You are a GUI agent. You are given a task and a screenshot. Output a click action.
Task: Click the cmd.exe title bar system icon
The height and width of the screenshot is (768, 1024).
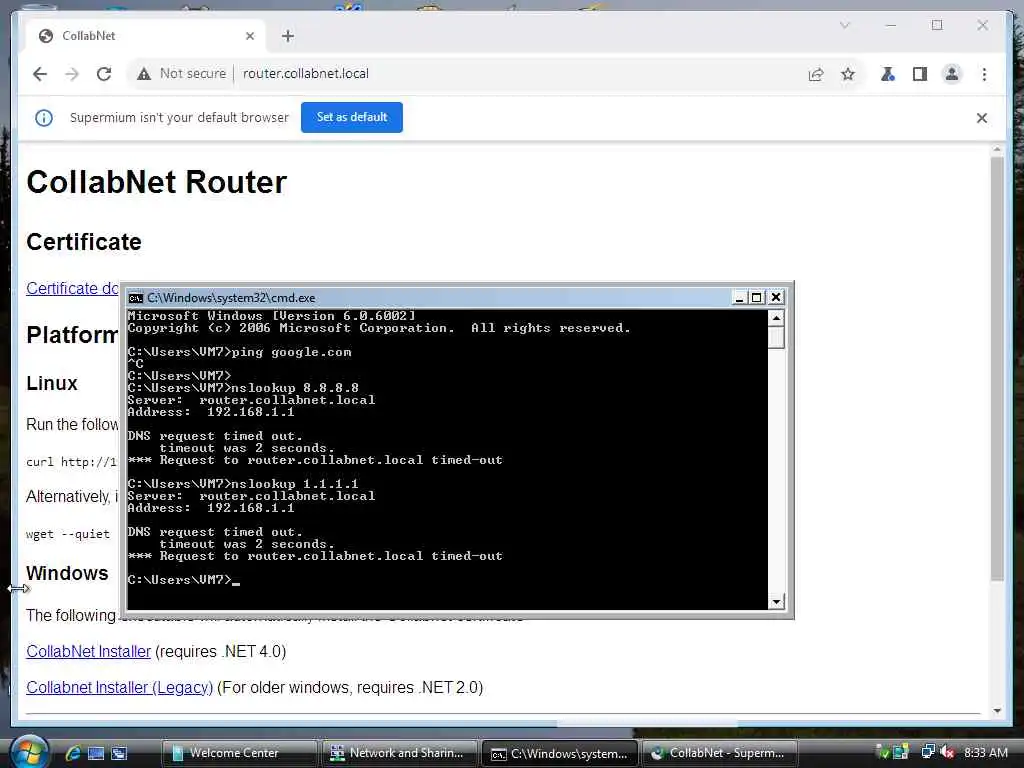(x=135, y=298)
